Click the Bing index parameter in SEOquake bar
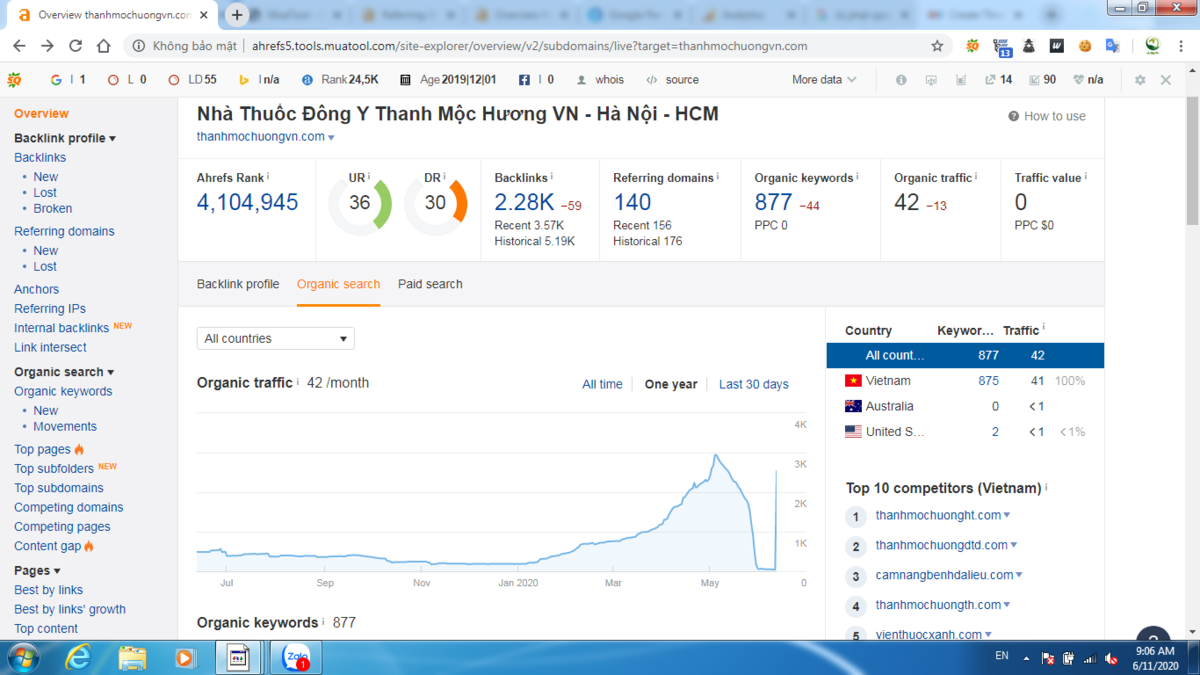The width and height of the screenshot is (1200, 675). coord(258,80)
